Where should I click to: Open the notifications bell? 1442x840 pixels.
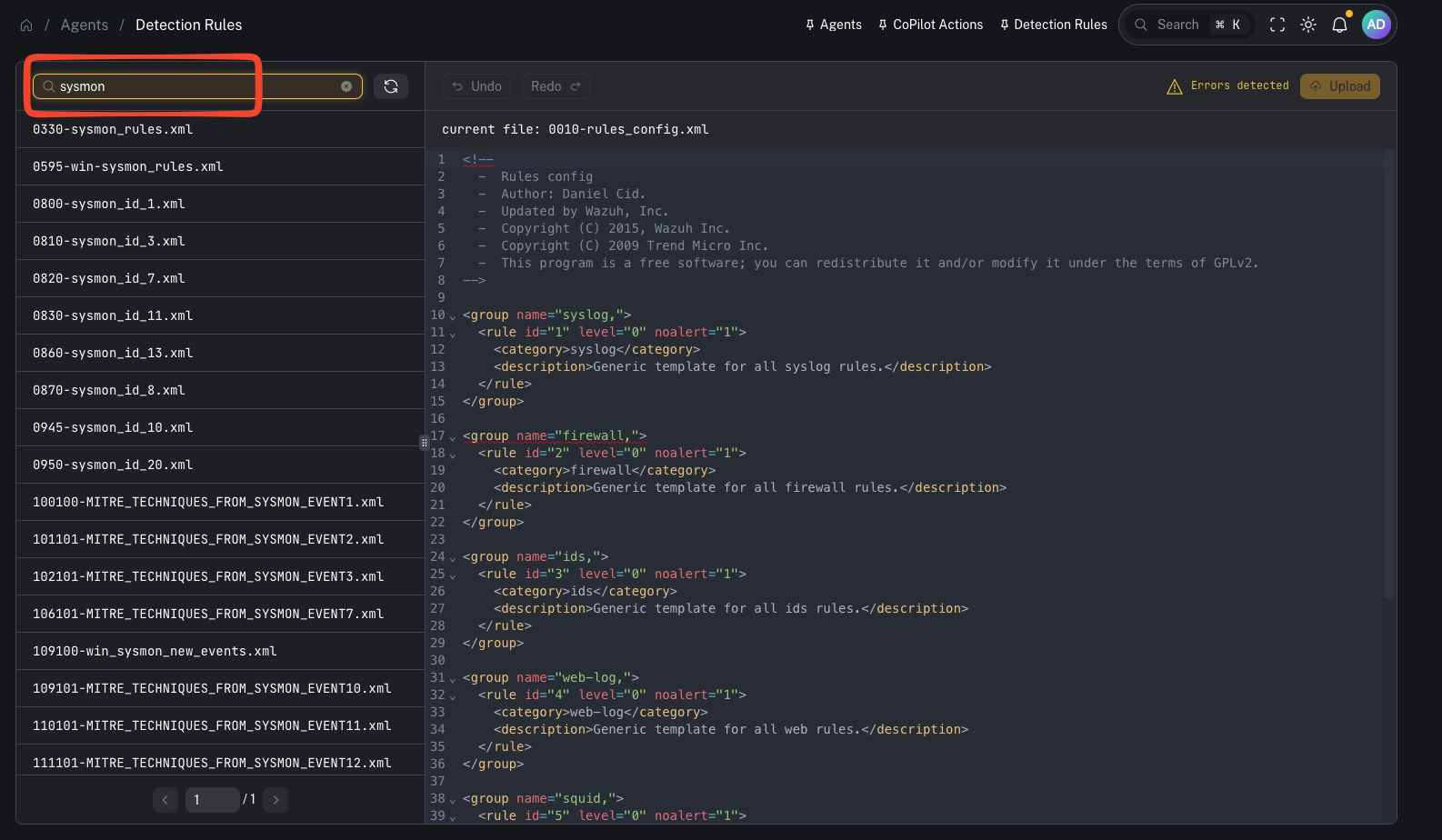tap(1339, 25)
